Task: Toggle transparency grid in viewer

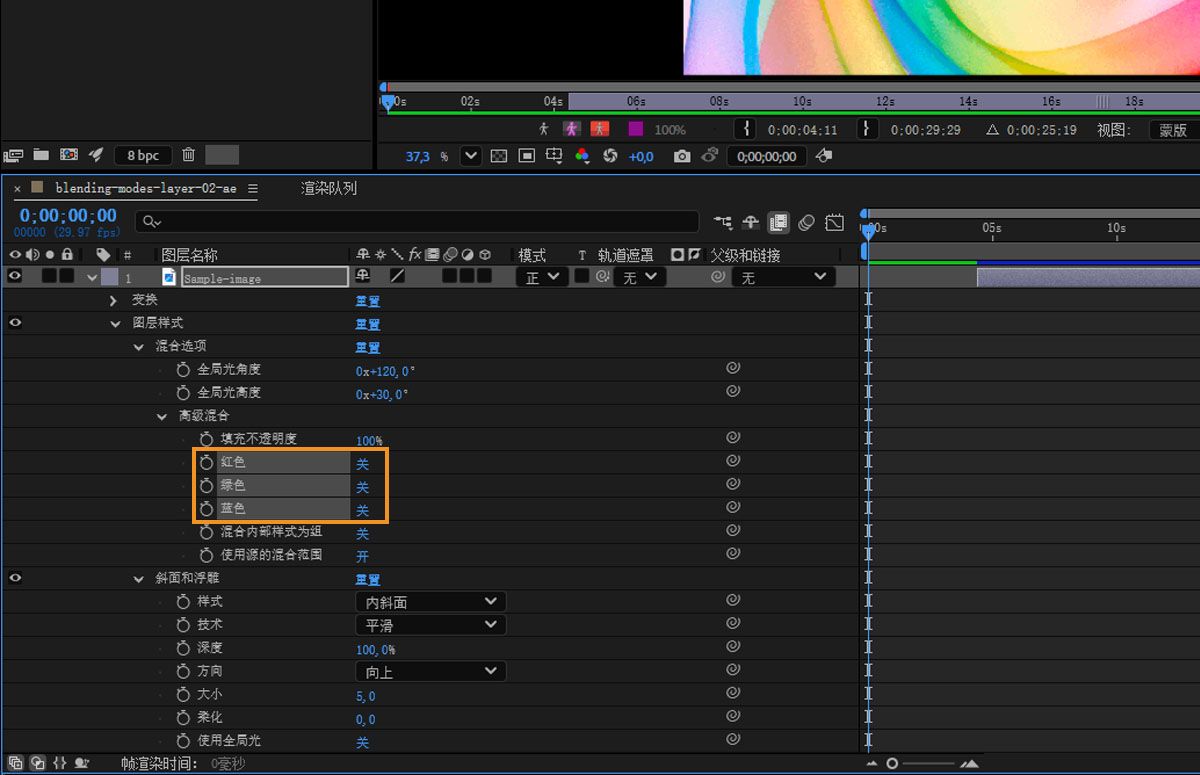Action: (499, 156)
